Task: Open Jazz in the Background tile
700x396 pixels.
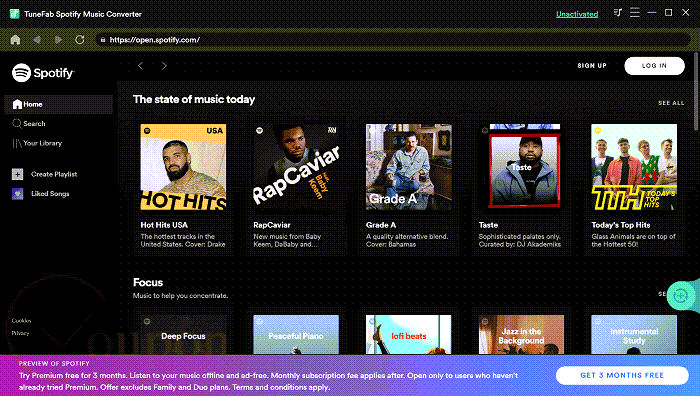Action: [521, 334]
